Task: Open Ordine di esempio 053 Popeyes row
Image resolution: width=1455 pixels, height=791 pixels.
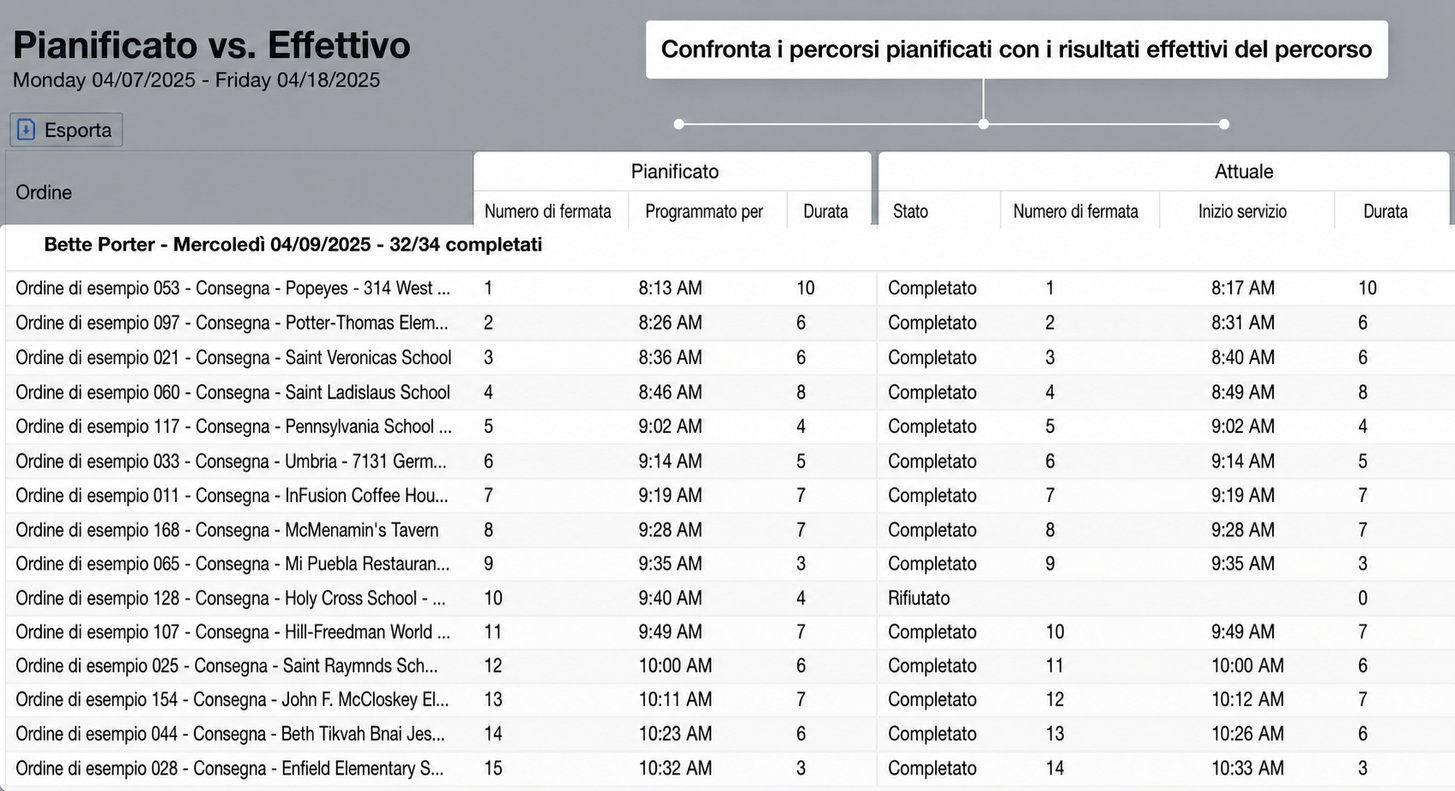Action: (234, 288)
